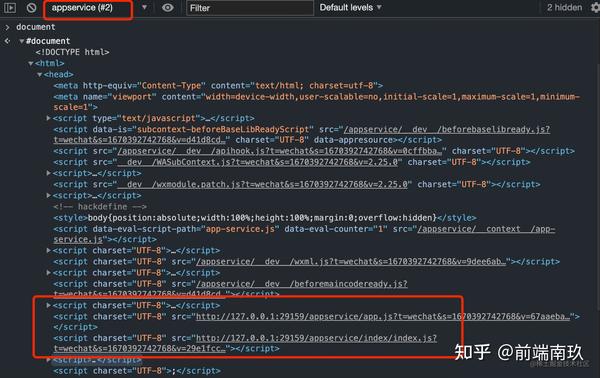The image size is (600, 378).
Task: Expand the document input history chevron
Action: (x=7, y=27)
